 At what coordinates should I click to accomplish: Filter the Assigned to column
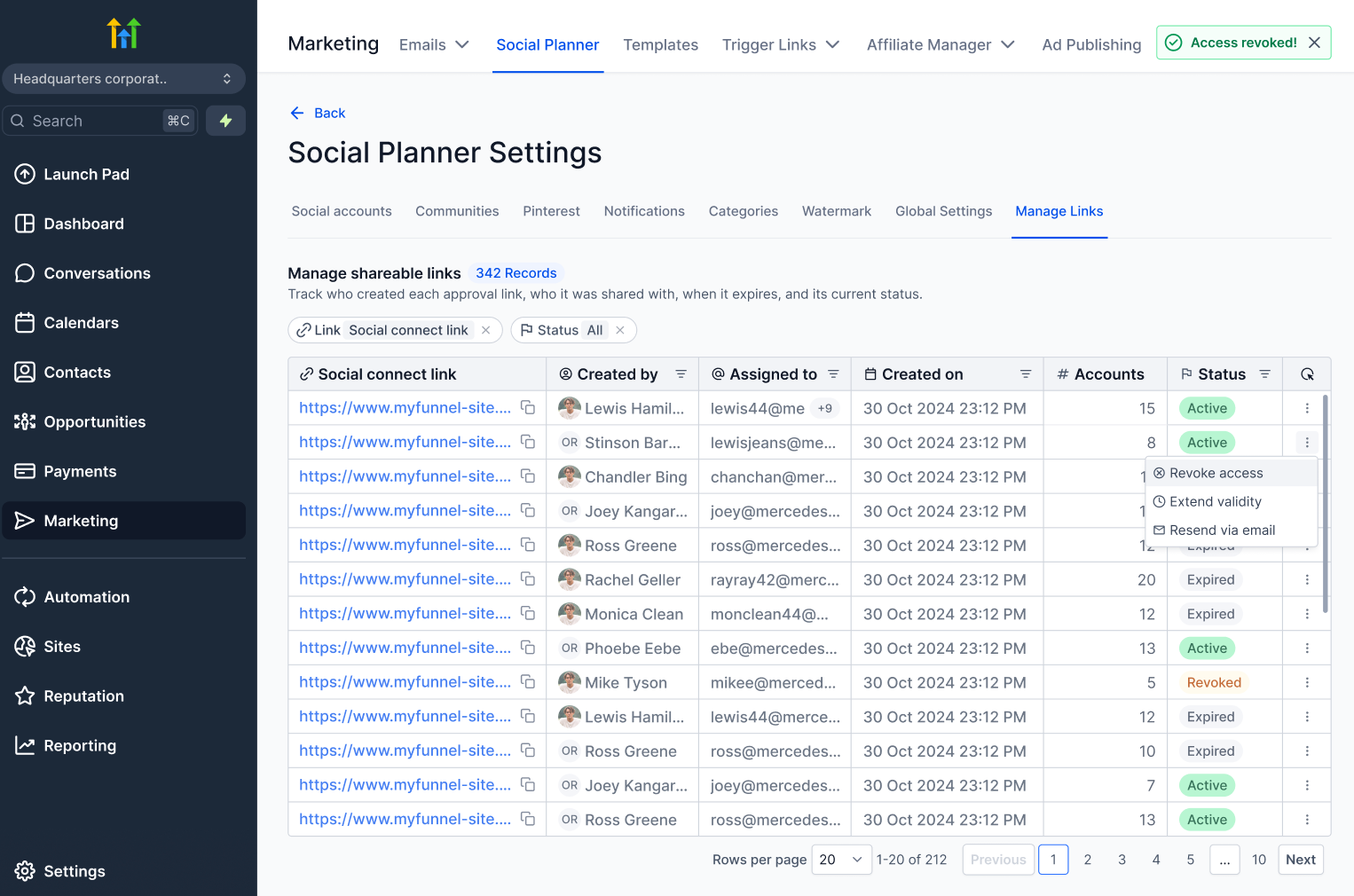(x=833, y=374)
